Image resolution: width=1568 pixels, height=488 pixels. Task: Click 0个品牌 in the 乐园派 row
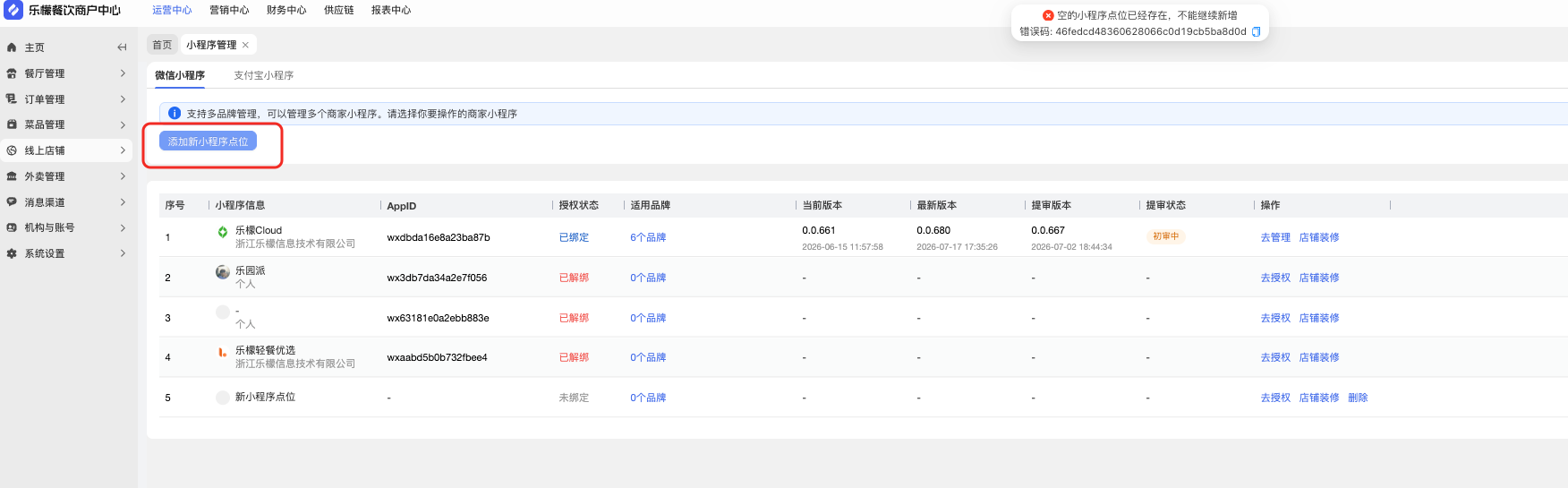tap(648, 278)
